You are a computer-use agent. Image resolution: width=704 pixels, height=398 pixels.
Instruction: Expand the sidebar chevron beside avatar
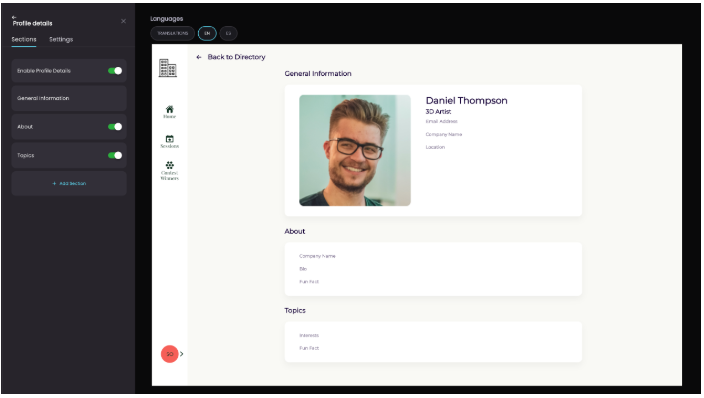click(182, 354)
